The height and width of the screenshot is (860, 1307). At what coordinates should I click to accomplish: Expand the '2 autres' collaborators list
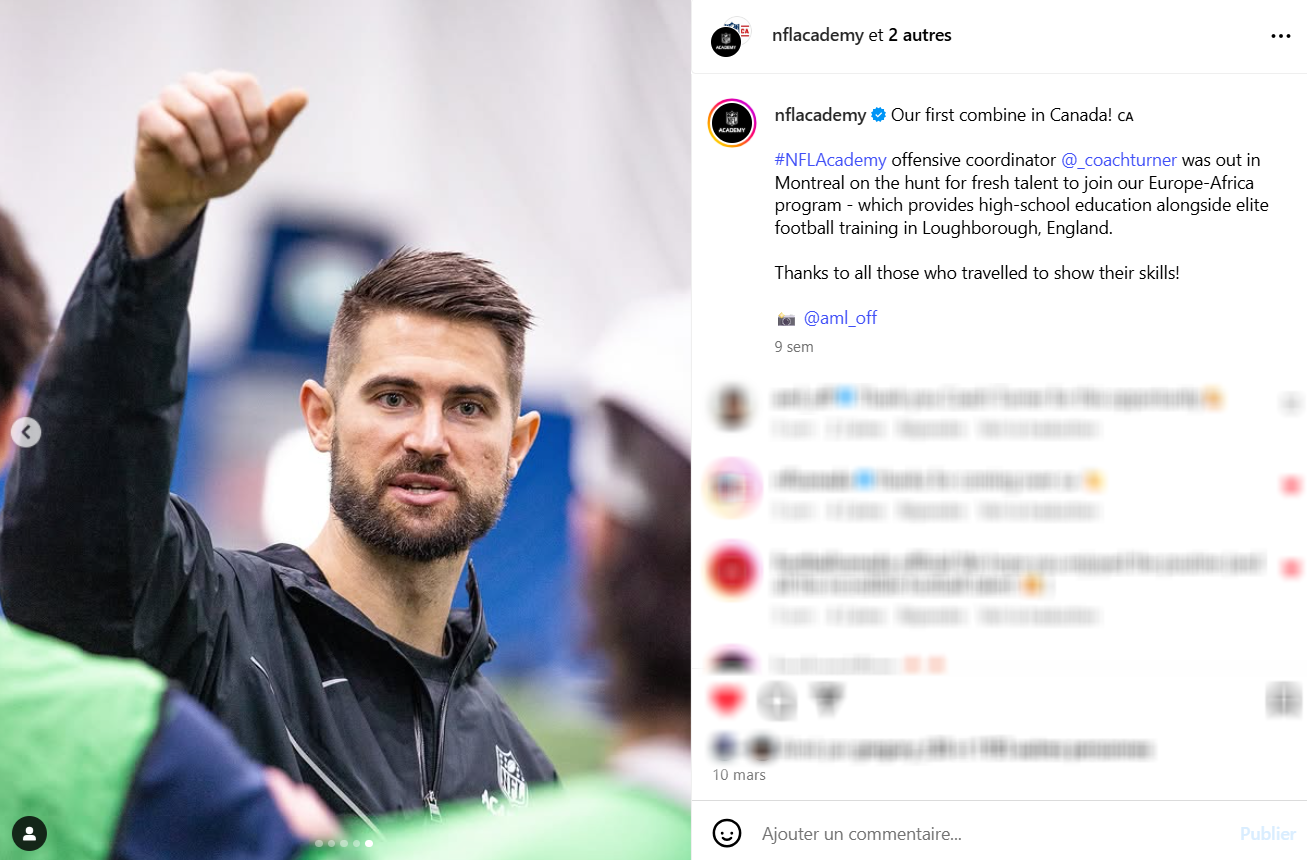[920, 35]
